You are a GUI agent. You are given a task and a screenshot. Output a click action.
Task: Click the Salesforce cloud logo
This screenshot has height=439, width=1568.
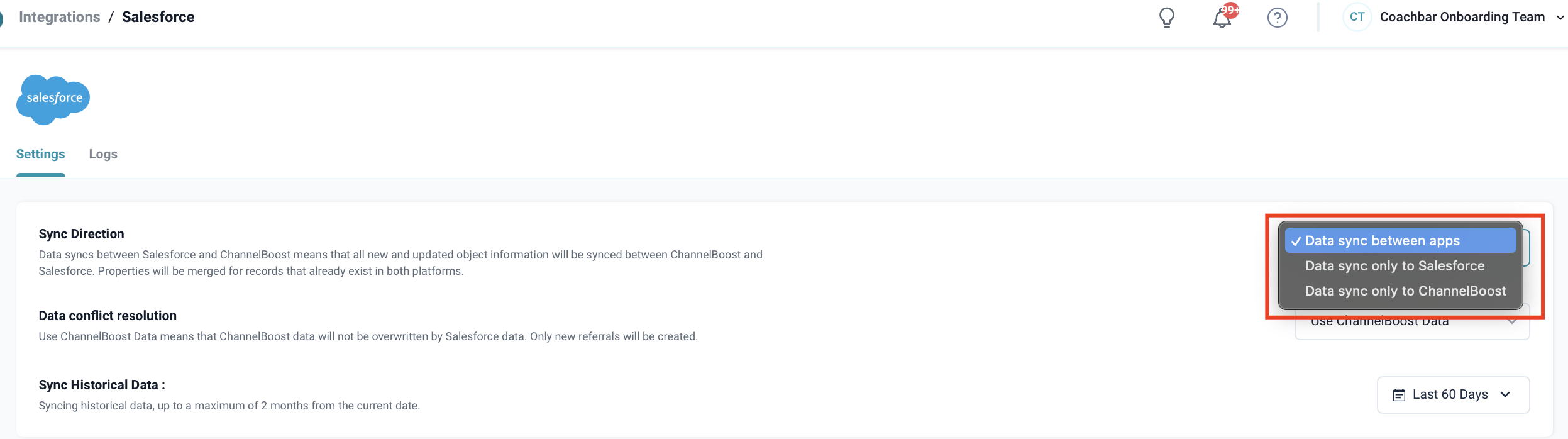point(53,99)
